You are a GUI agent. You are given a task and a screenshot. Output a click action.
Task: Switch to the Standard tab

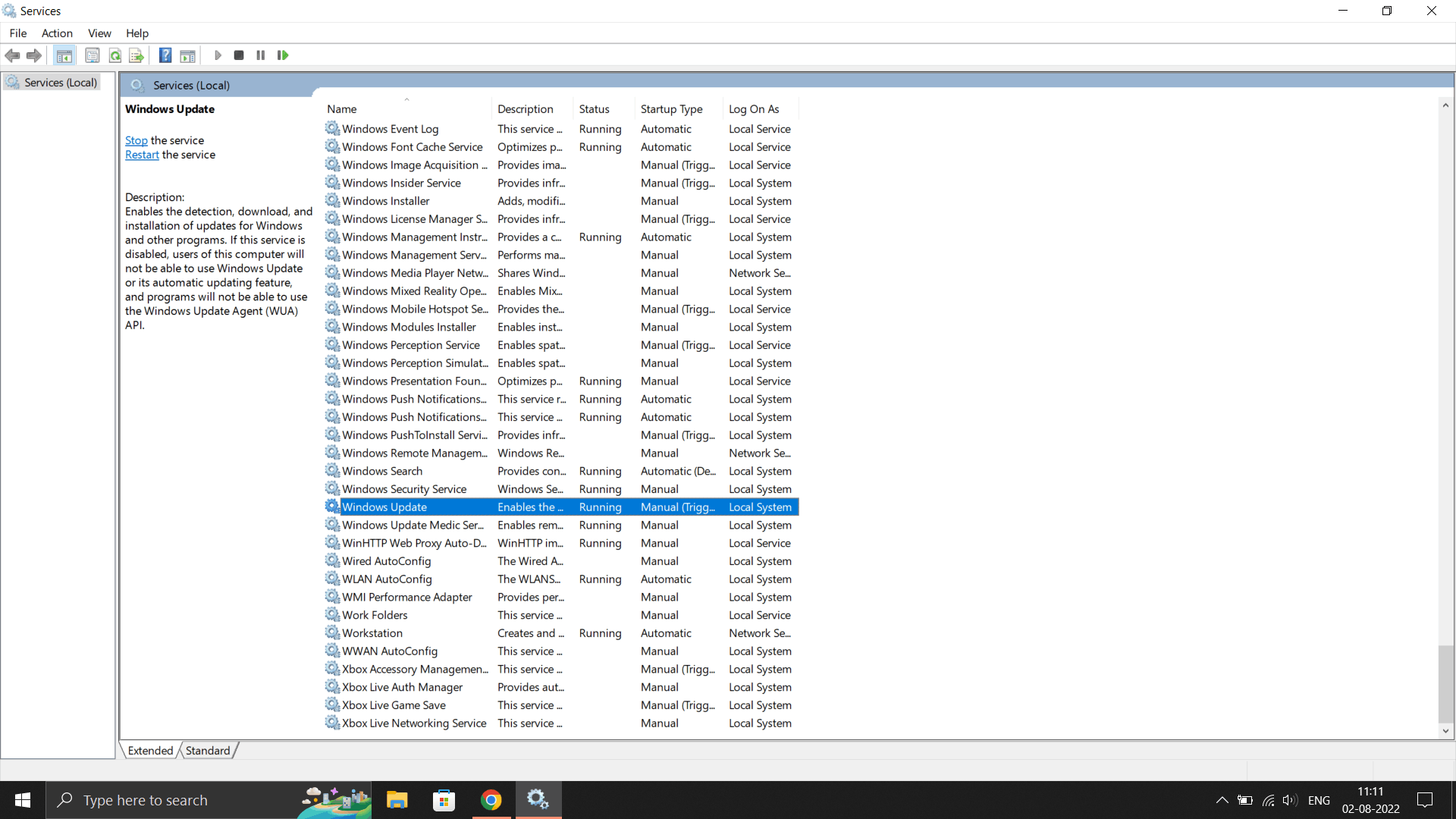pos(206,750)
